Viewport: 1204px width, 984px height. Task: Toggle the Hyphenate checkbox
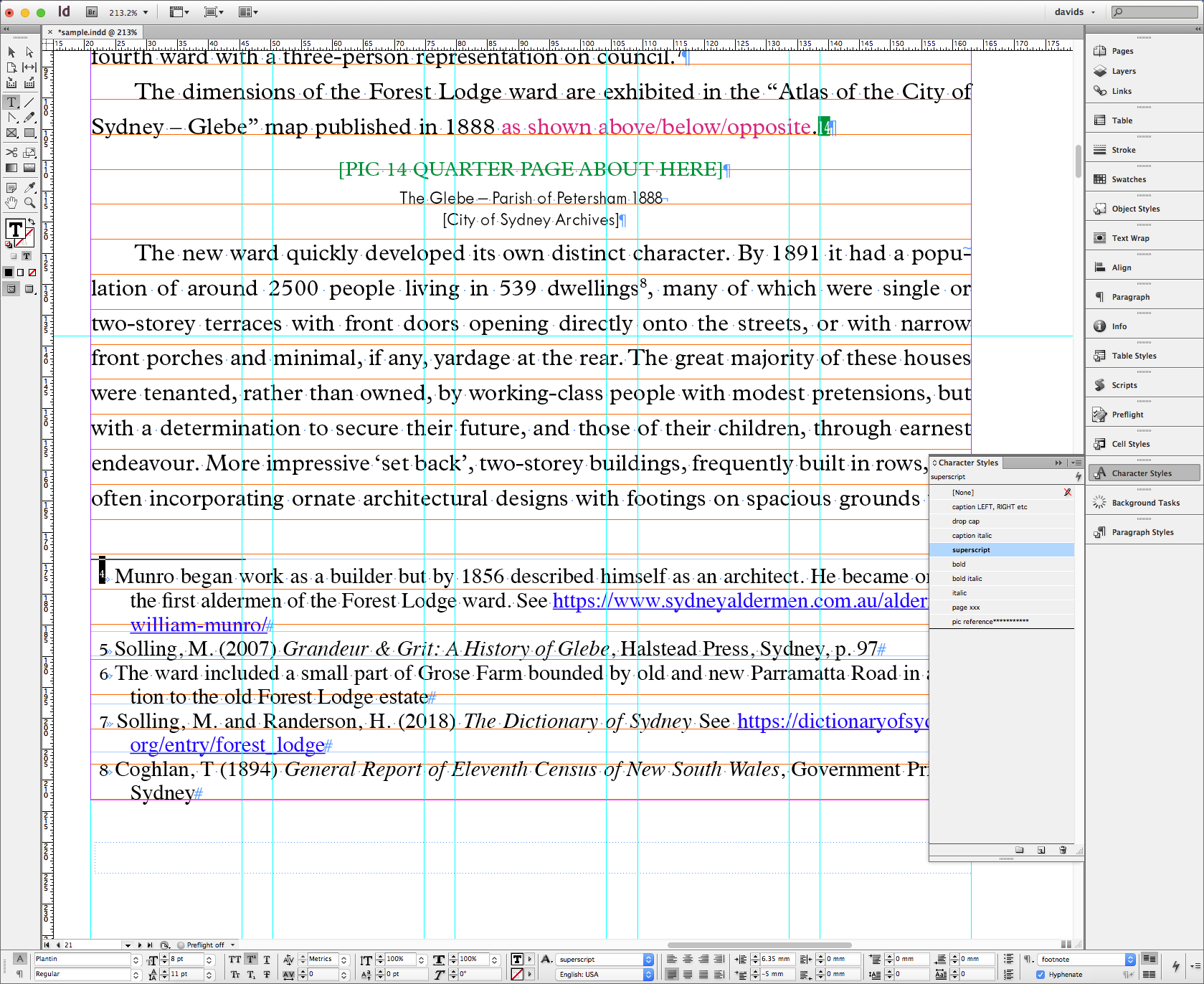point(1041,974)
